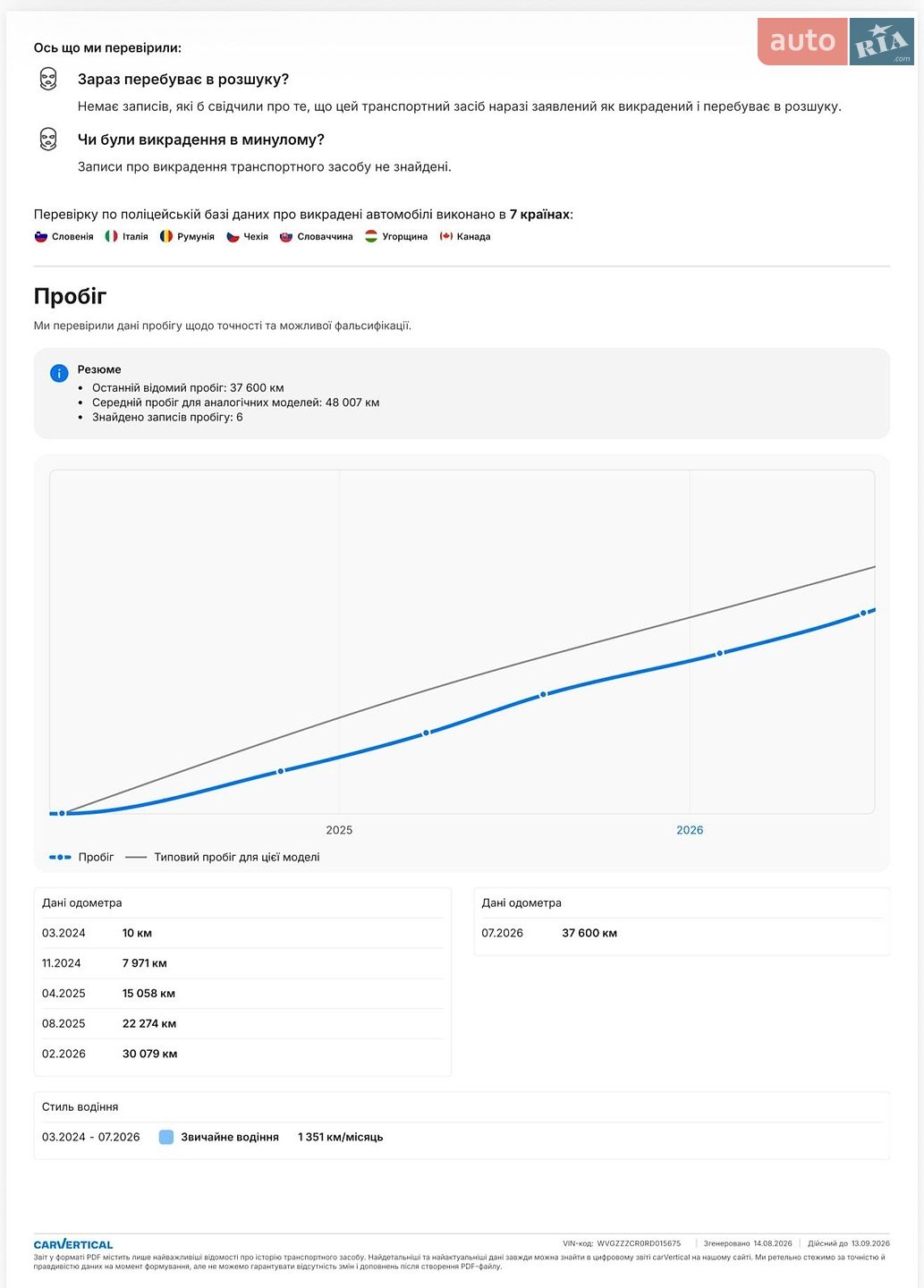Viewport: 924px width, 1288px height.
Task: Click the blue info icon in Резюме
Action: tap(59, 373)
